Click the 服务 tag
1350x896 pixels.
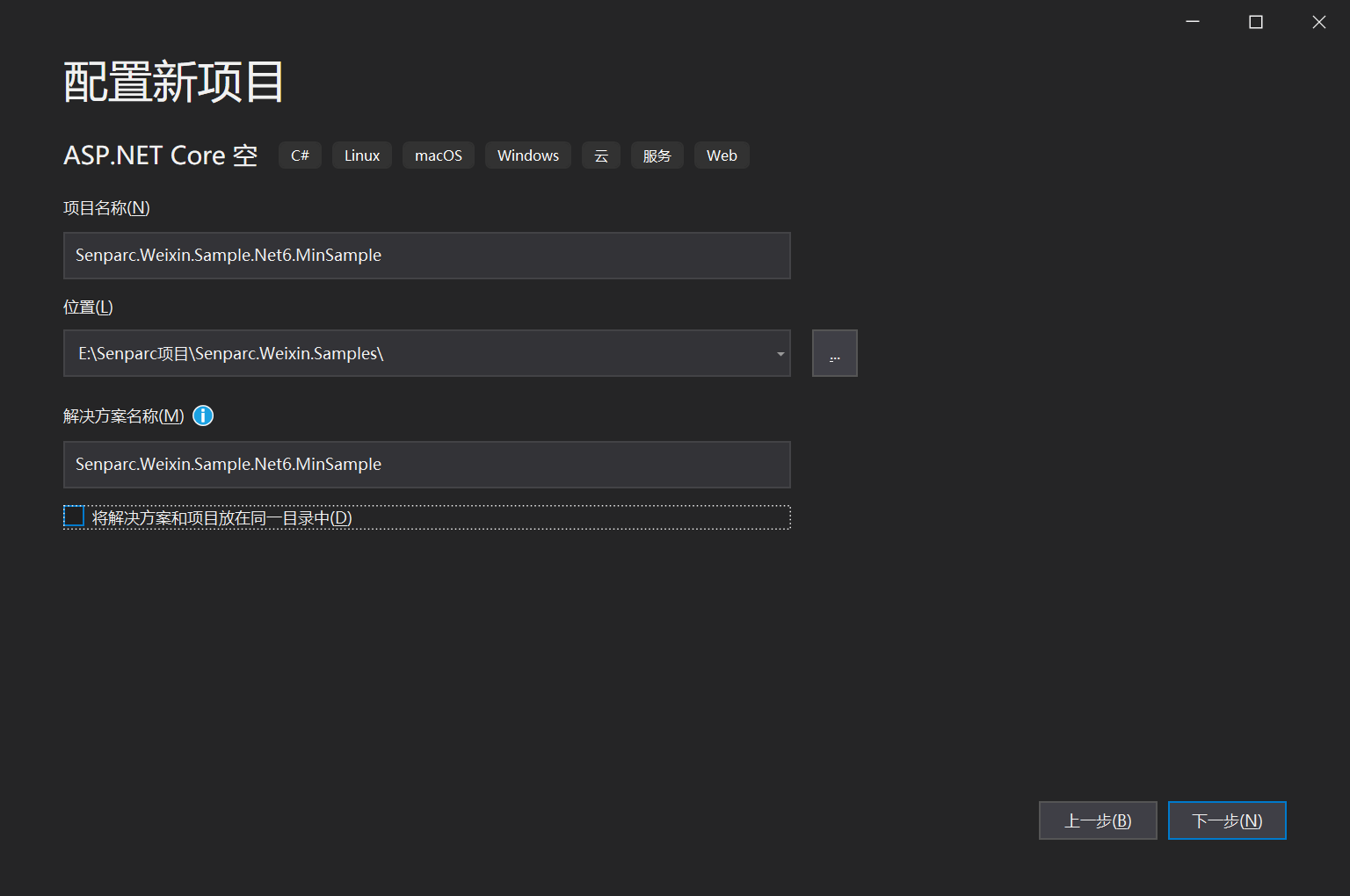[657, 155]
